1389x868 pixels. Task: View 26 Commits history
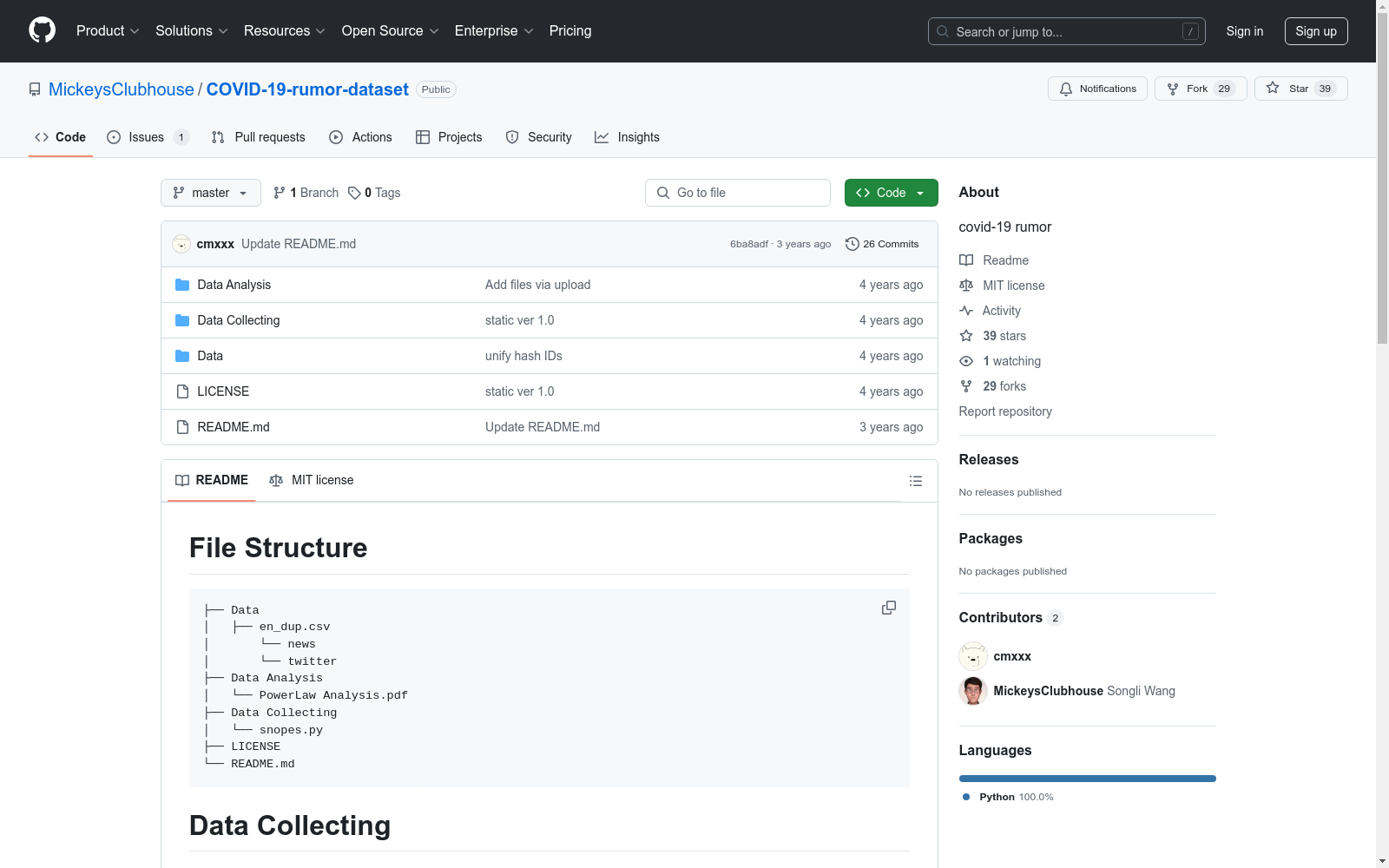(x=882, y=244)
